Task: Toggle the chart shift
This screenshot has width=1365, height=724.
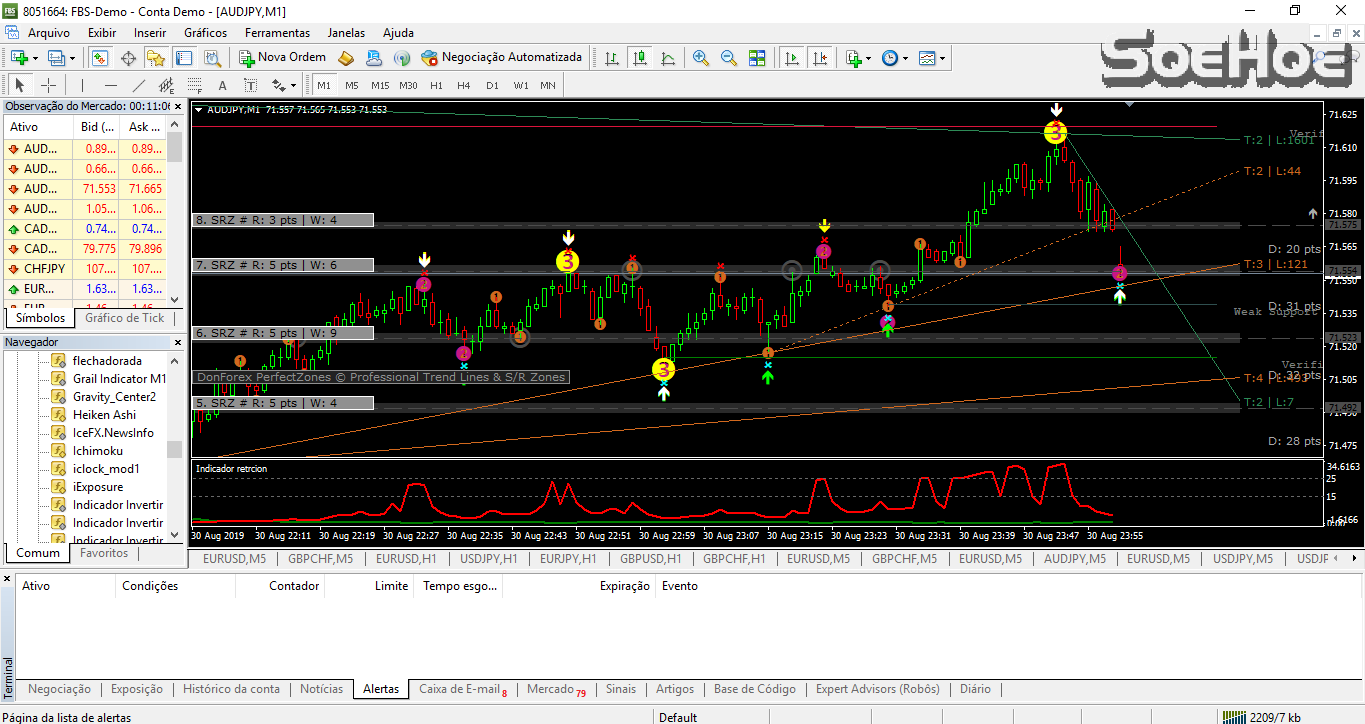Action: (x=821, y=57)
